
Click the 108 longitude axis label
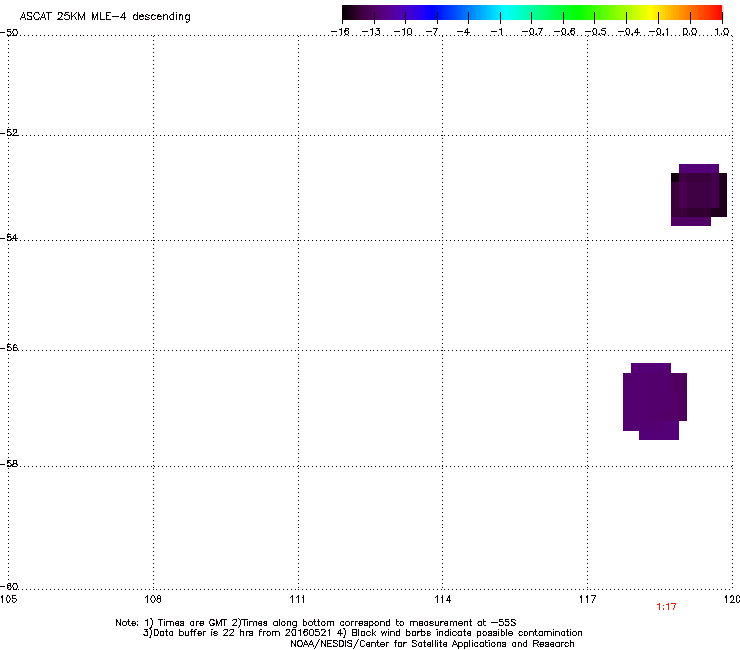pyautogui.click(x=153, y=599)
